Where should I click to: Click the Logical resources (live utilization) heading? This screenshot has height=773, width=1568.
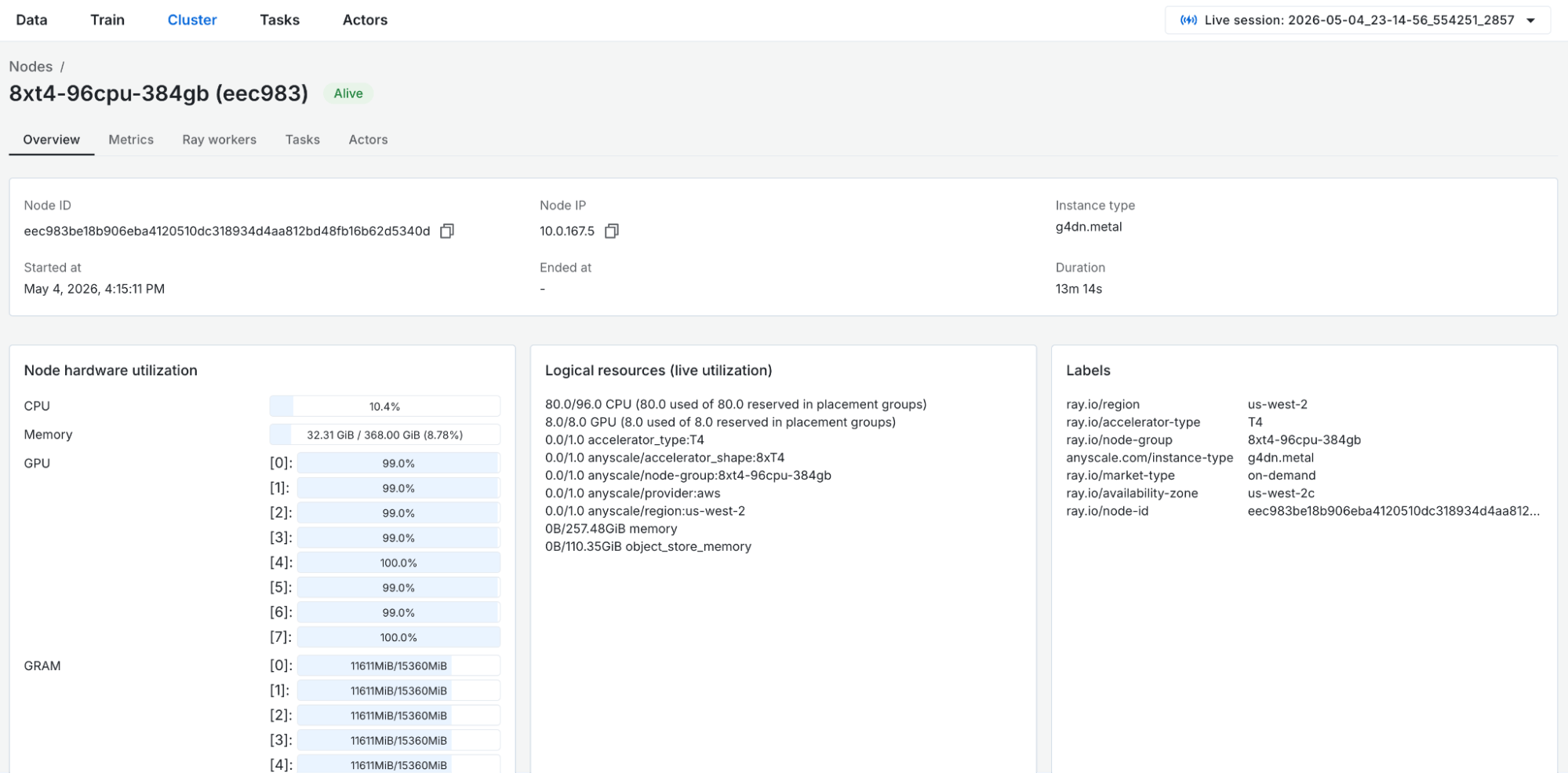(659, 370)
